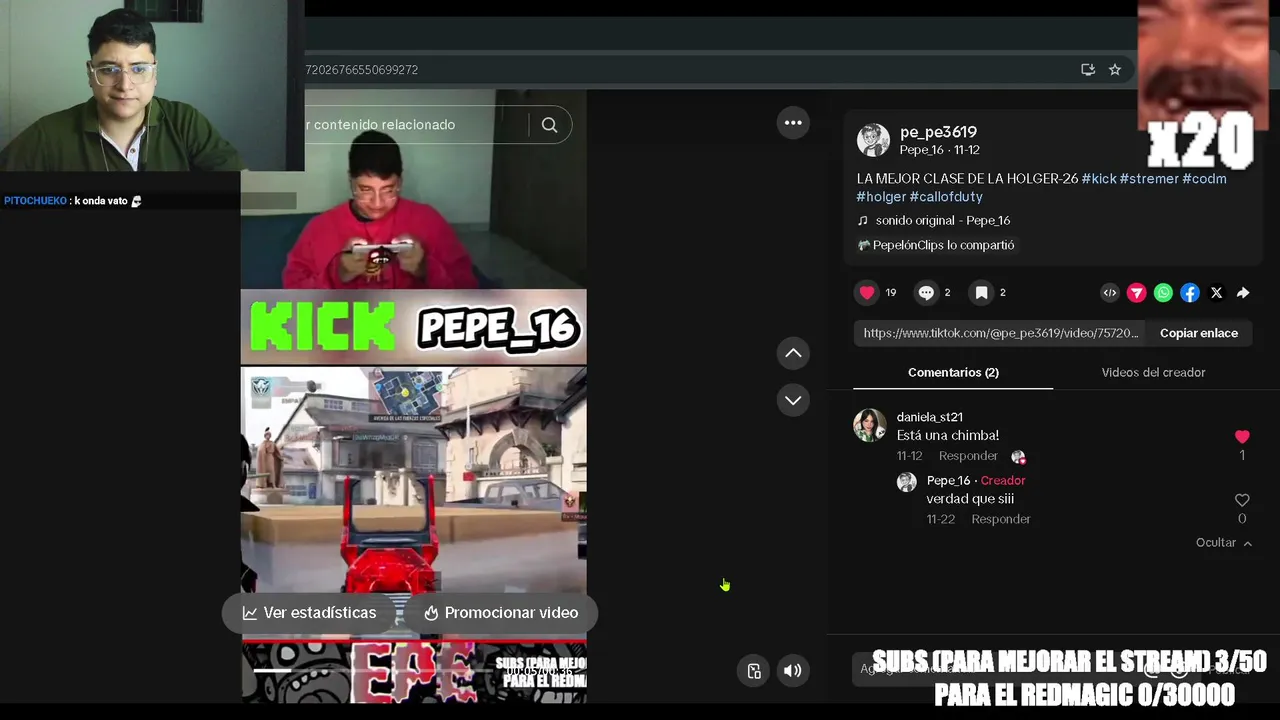
Task: Click PepelónClips lo compartió text
Action: coord(943,245)
